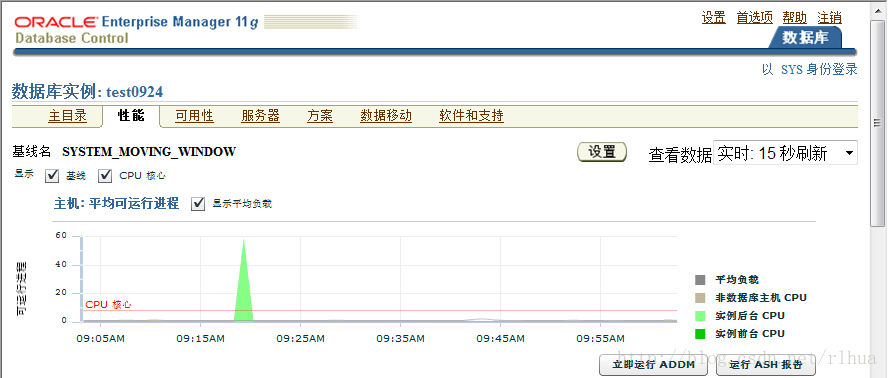The image size is (888, 378).
Task: Click the 以 SYS 身份登录 text
Action: click(x=810, y=70)
